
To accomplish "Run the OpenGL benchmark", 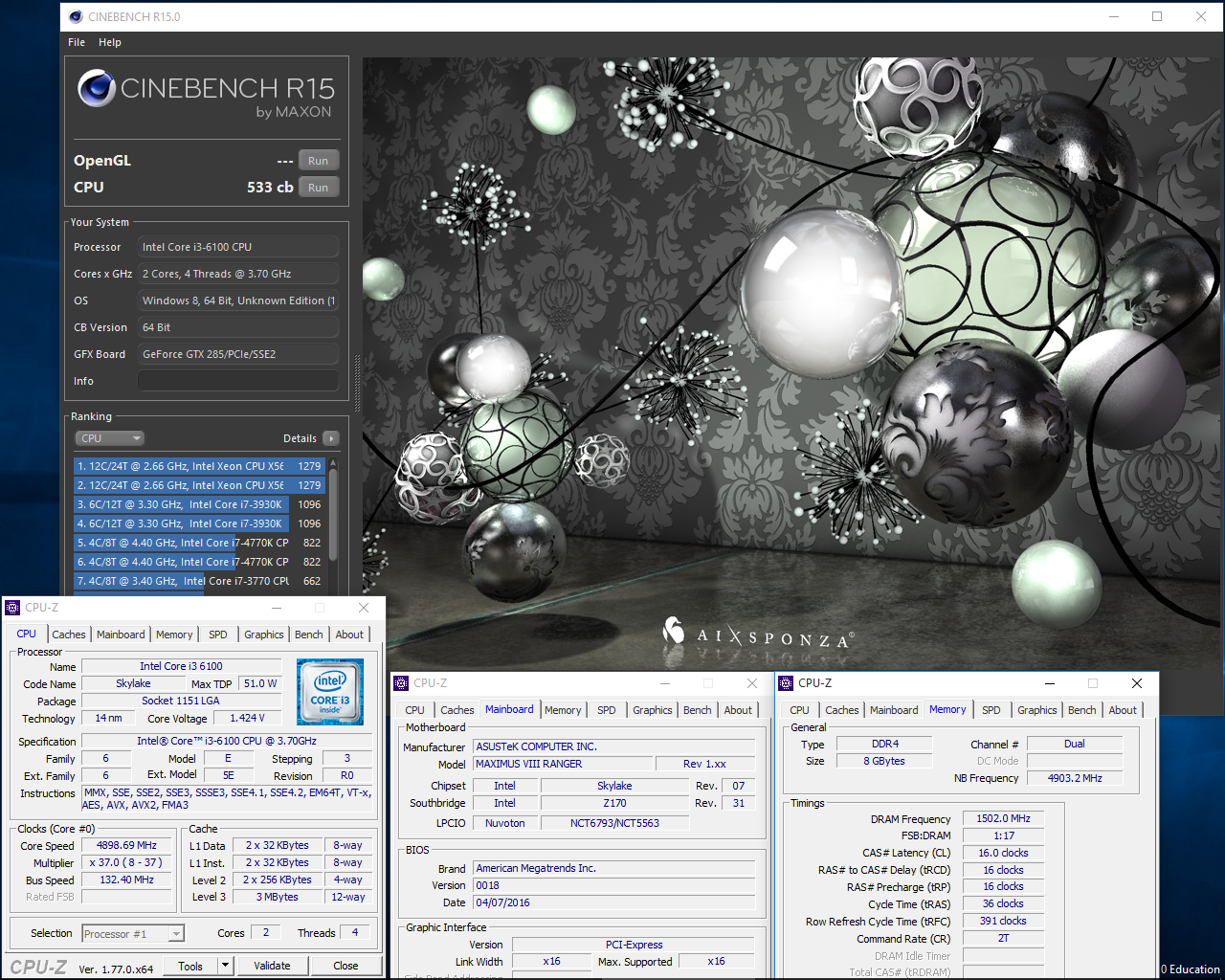I will [x=319, y=161].
